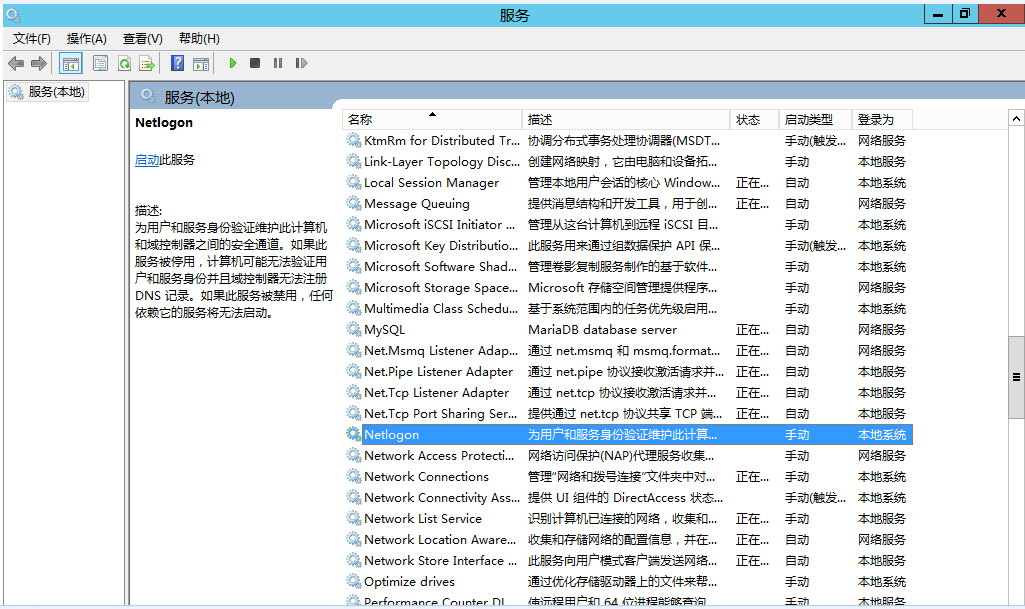Viewport: 1025px width, 609px height.
Task: Open the 文件(F) menu
Action: pyautogui.click(x=32, y=38)
